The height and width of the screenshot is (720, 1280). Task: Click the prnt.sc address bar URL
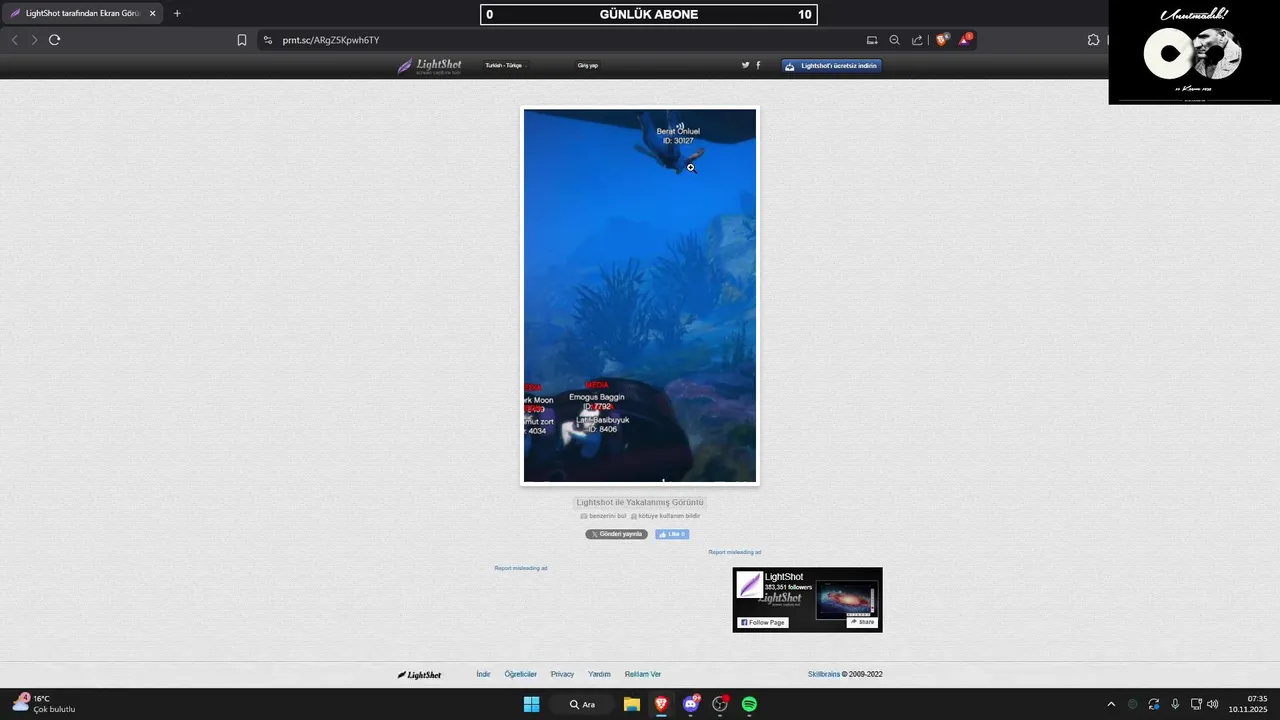[x=331, y=40]
